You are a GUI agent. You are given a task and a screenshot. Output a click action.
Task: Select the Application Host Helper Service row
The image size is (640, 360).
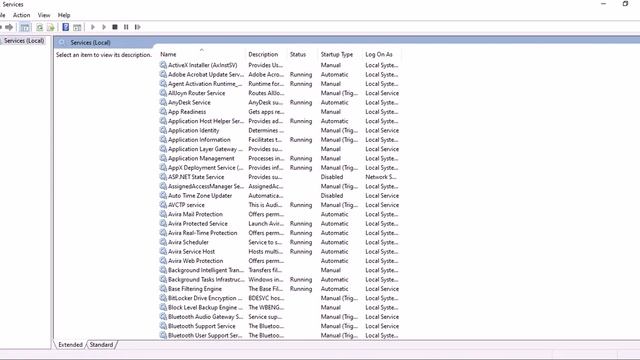[x=279, y=121]
